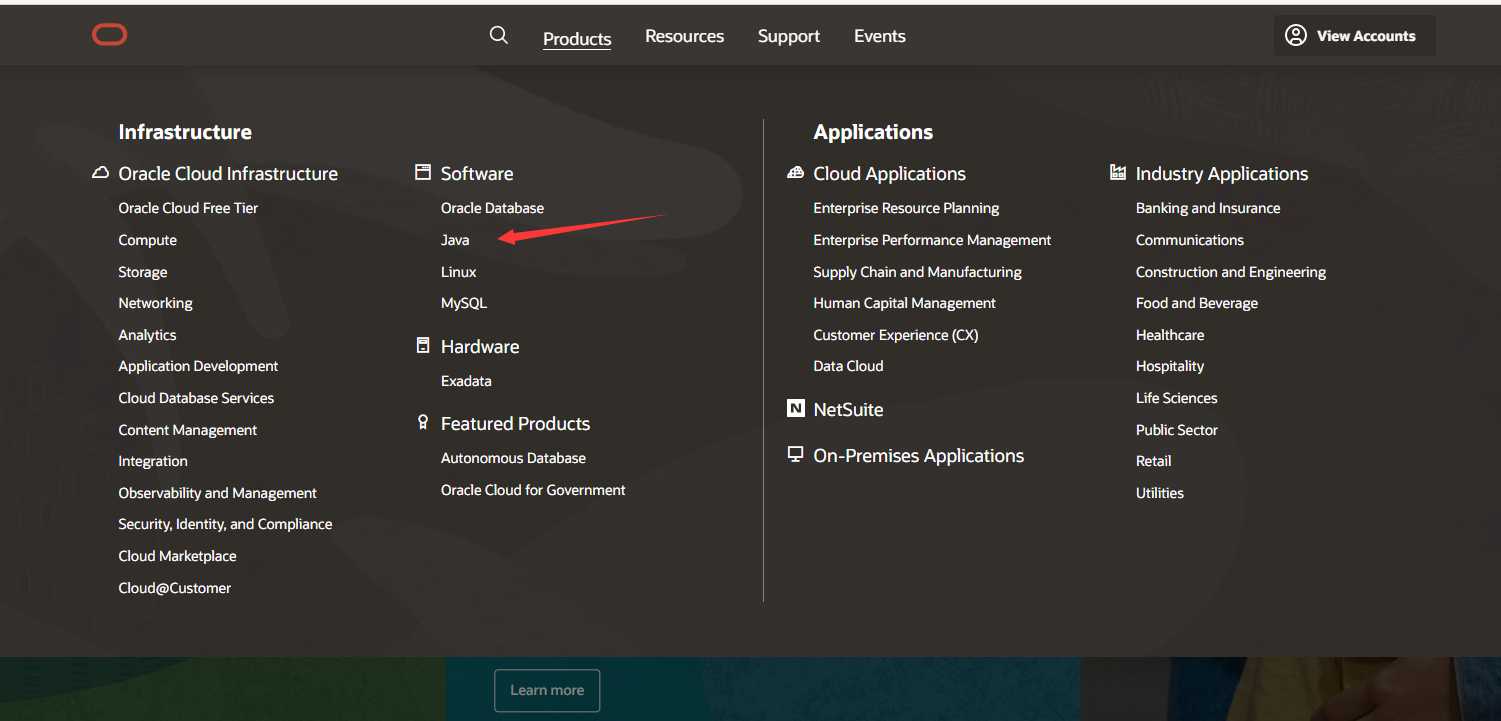Image resolution: width=1501 pixels, height=721 pixels.
Task: Go to Networking
Action: click(x=155, y=303)
